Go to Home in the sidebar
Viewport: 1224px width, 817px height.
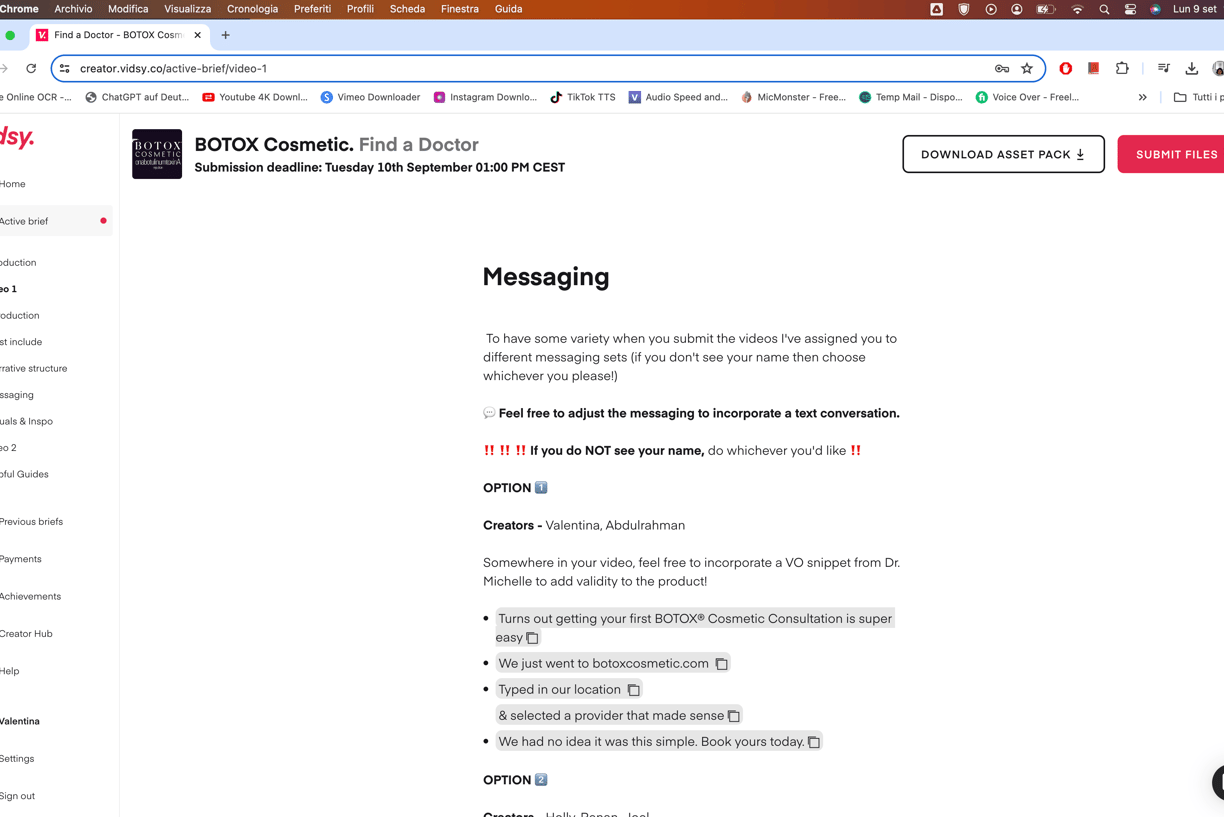click(13, 184)
